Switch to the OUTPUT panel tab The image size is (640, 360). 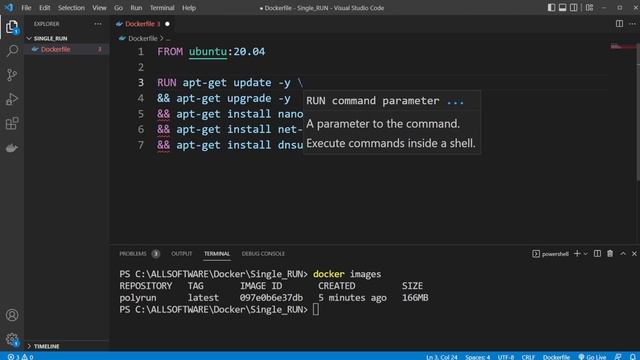pos(182,254)
